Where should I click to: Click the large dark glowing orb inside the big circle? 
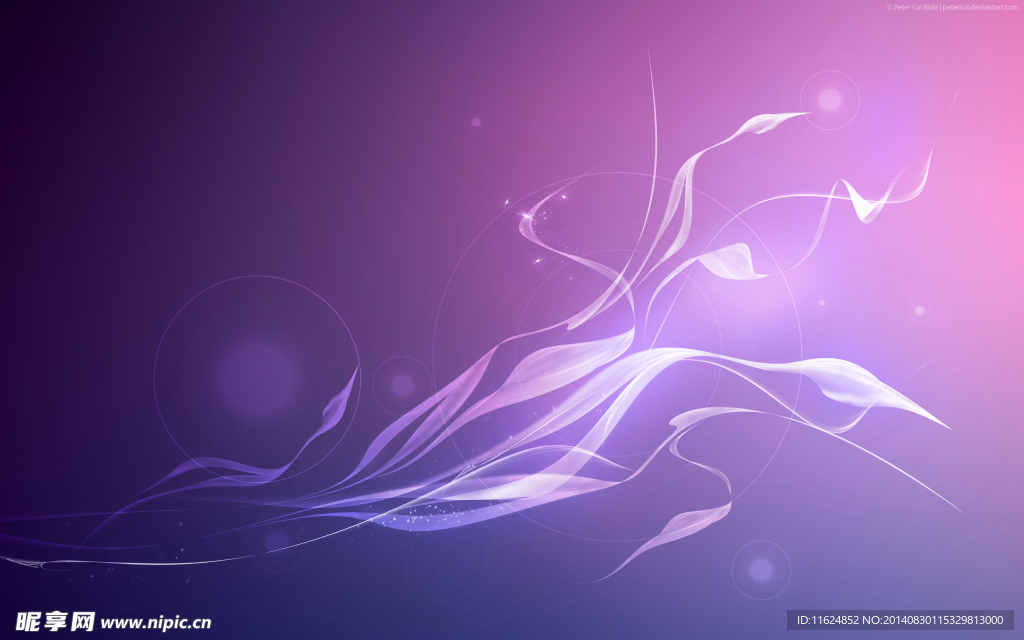tap(258, 376)
